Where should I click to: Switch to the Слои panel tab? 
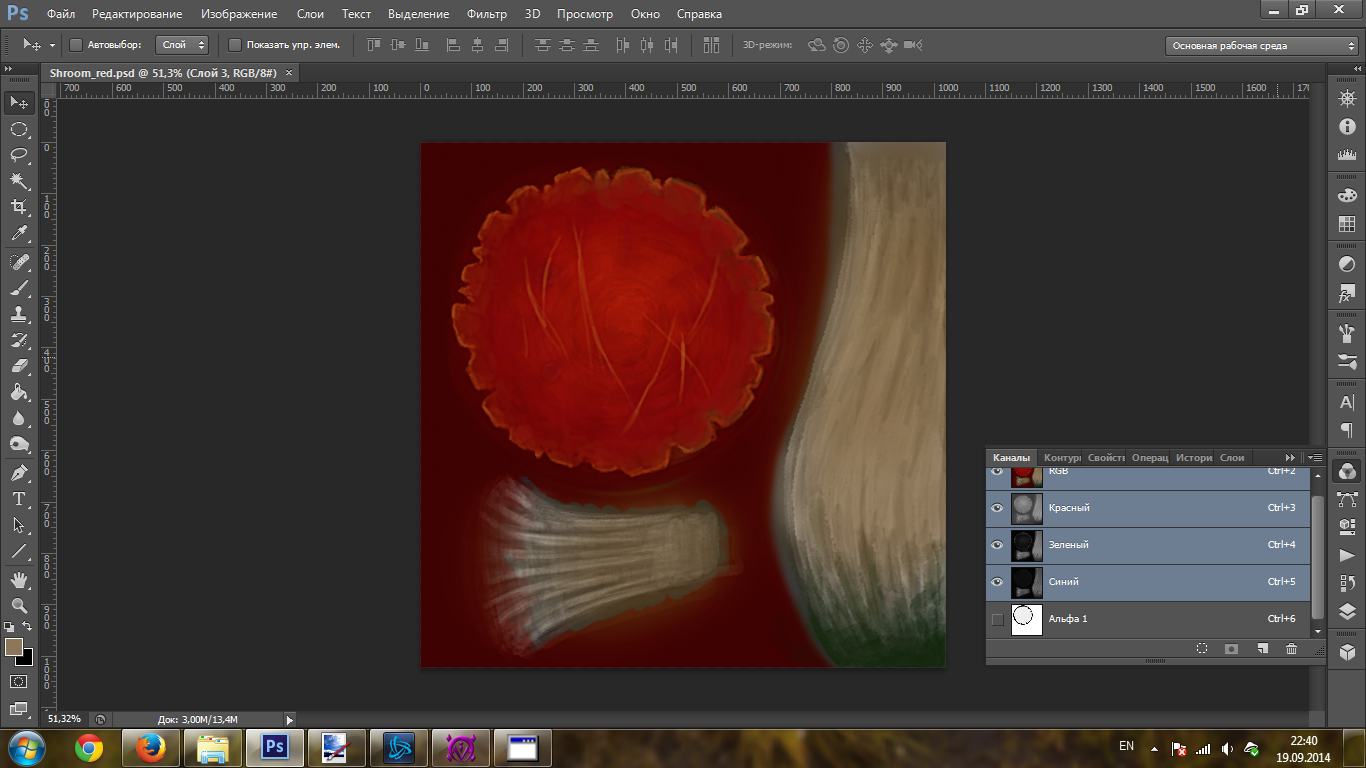click(x=1232, y=457)
